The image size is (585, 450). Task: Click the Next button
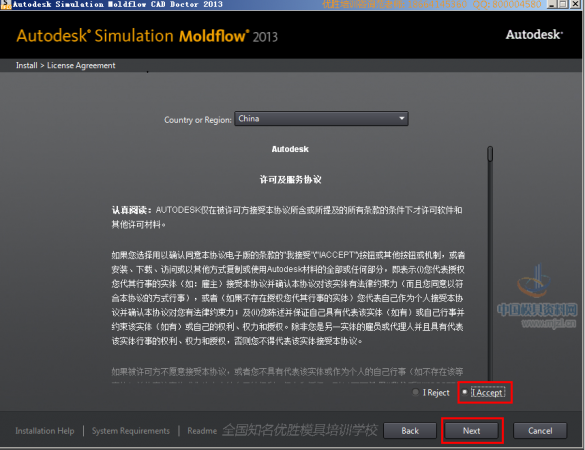(x=472, y=431)
